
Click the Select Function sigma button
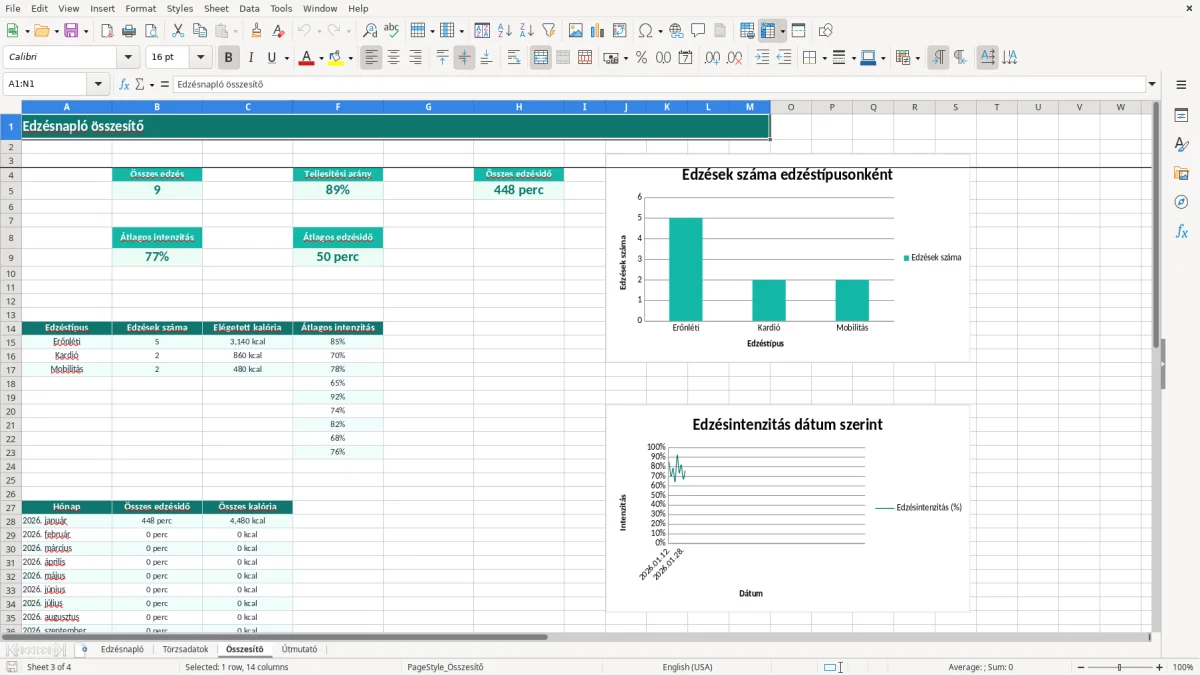click(x=141, y=84)
